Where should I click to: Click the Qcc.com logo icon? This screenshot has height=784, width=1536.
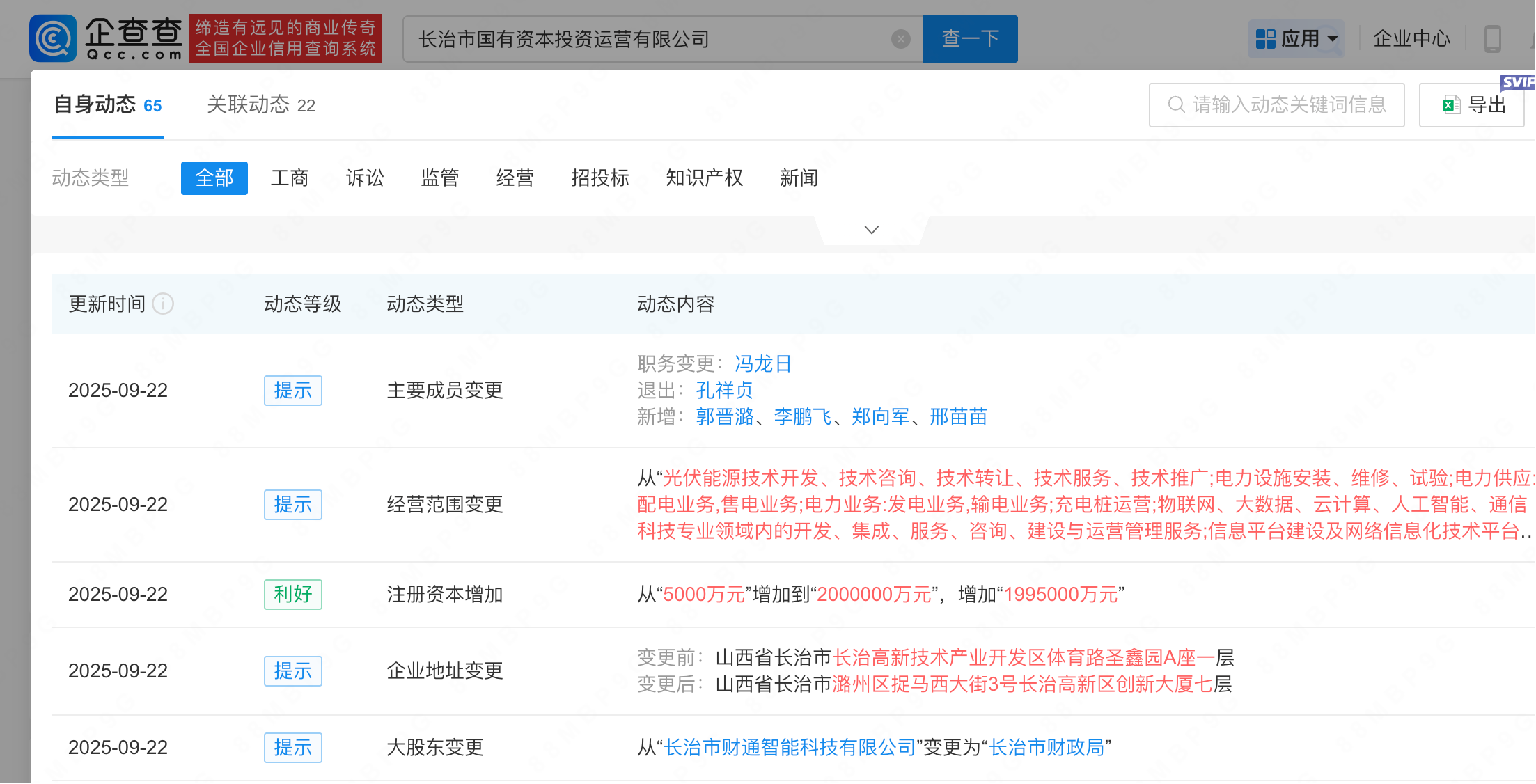coord(53,38)
